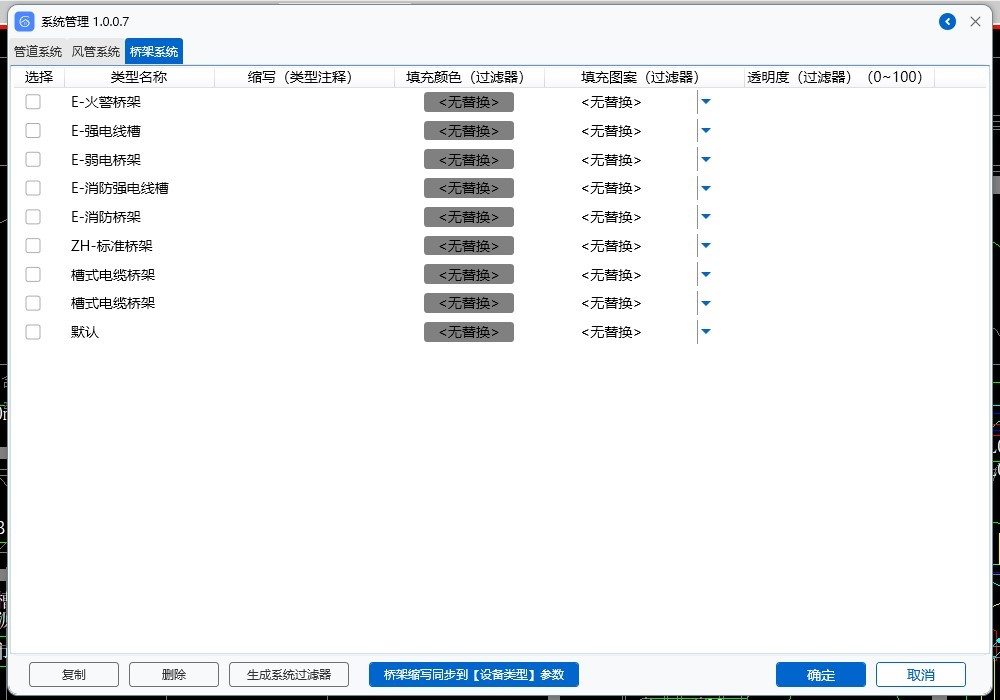The image size is (1000, 700).
Task: Expand fill pattern dropdown for 默认 row
Action: (705, 332)
